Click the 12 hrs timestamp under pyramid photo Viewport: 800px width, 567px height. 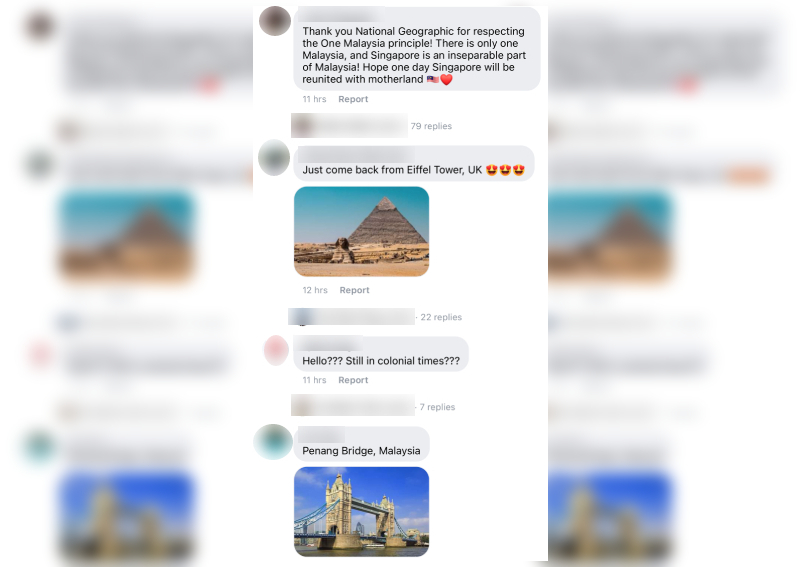[315, 290]
